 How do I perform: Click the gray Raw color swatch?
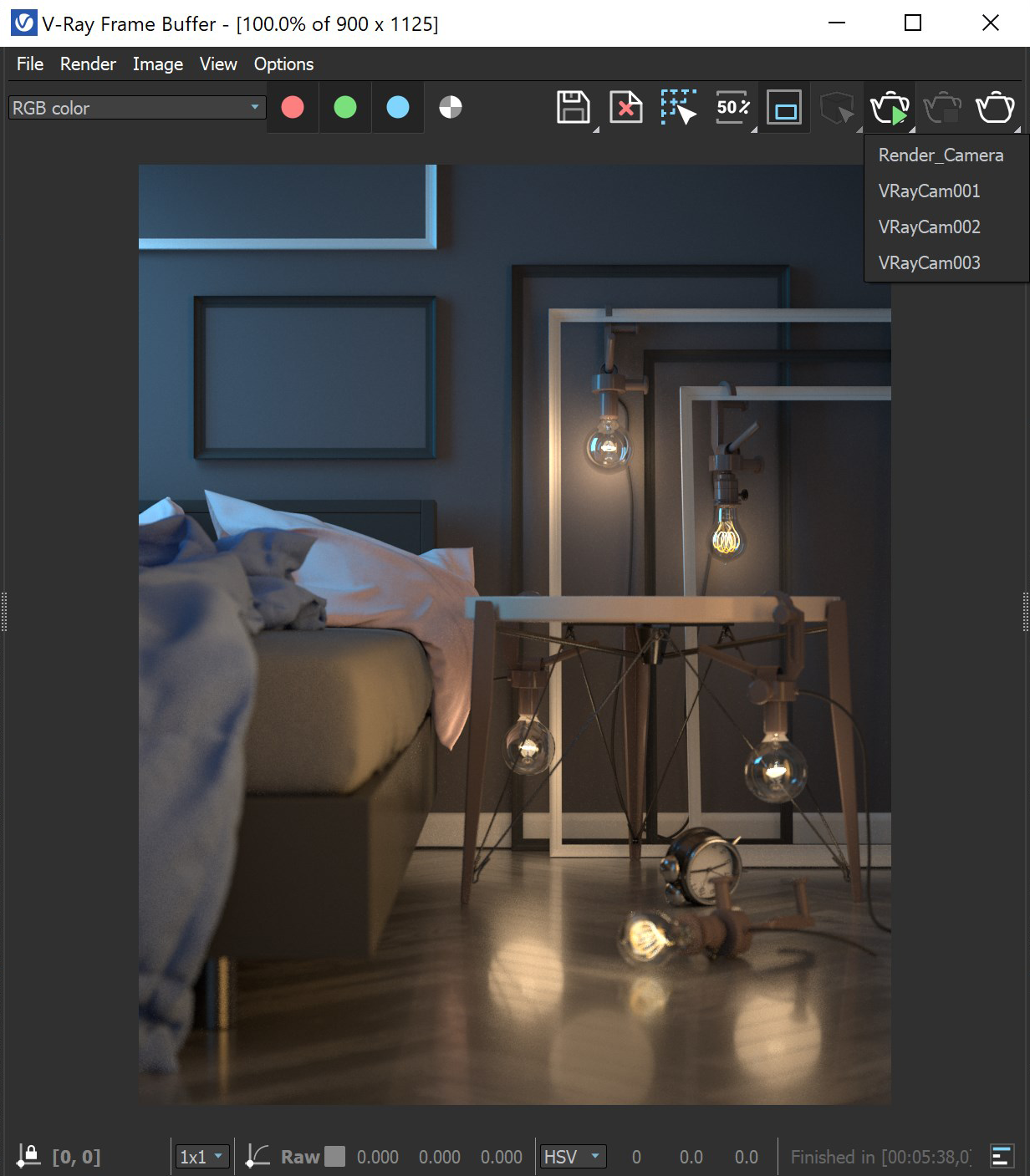(x=334, y=1157)
